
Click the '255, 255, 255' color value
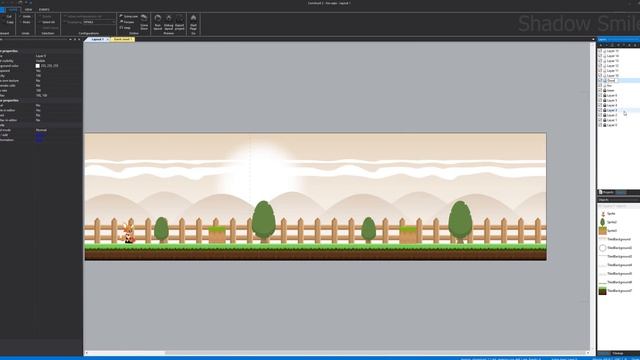coord(49,66)
